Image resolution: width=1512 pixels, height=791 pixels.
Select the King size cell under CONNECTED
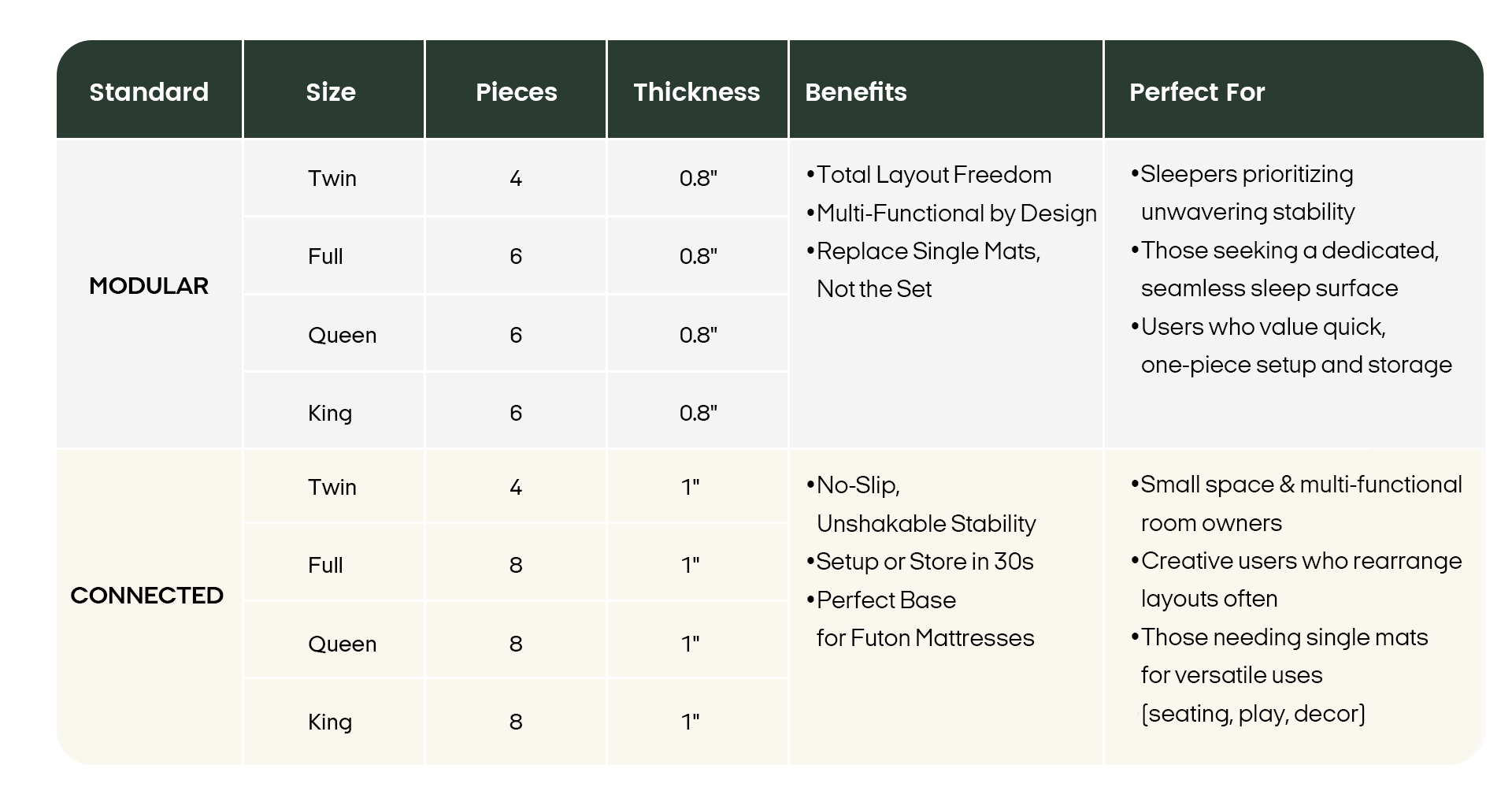(x=330, y=722)
